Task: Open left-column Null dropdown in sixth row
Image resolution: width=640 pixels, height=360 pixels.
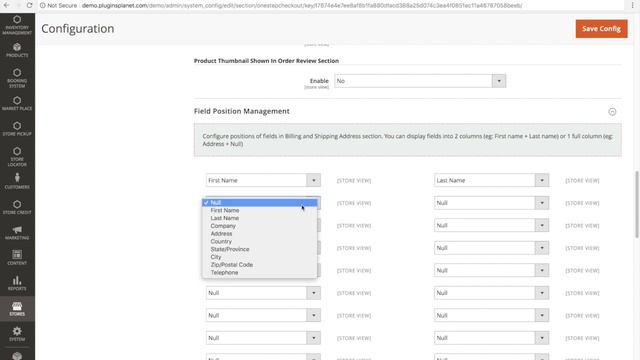Action: (x=263, y=293)
